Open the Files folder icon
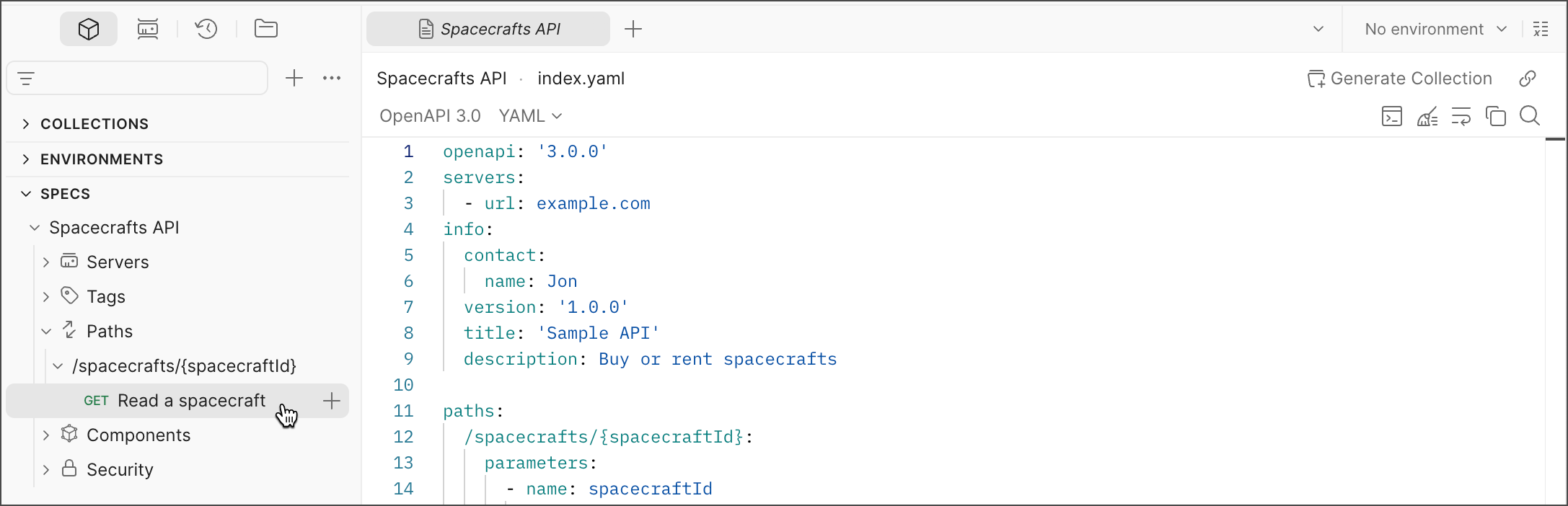Viewport: 1568px width, 506px height. [266, 29]
